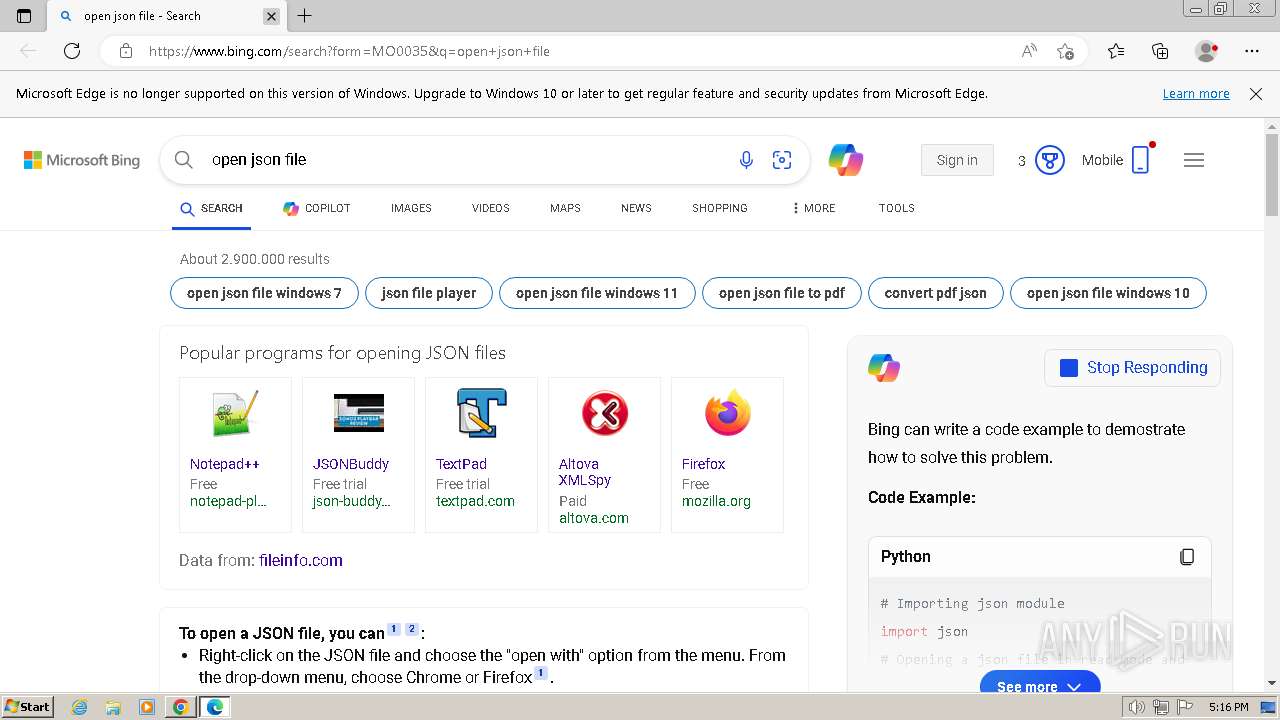This screenshot has height=720, width=1280.
Task: Open Bing hamburger settings menu
Action: [1194, 160]
